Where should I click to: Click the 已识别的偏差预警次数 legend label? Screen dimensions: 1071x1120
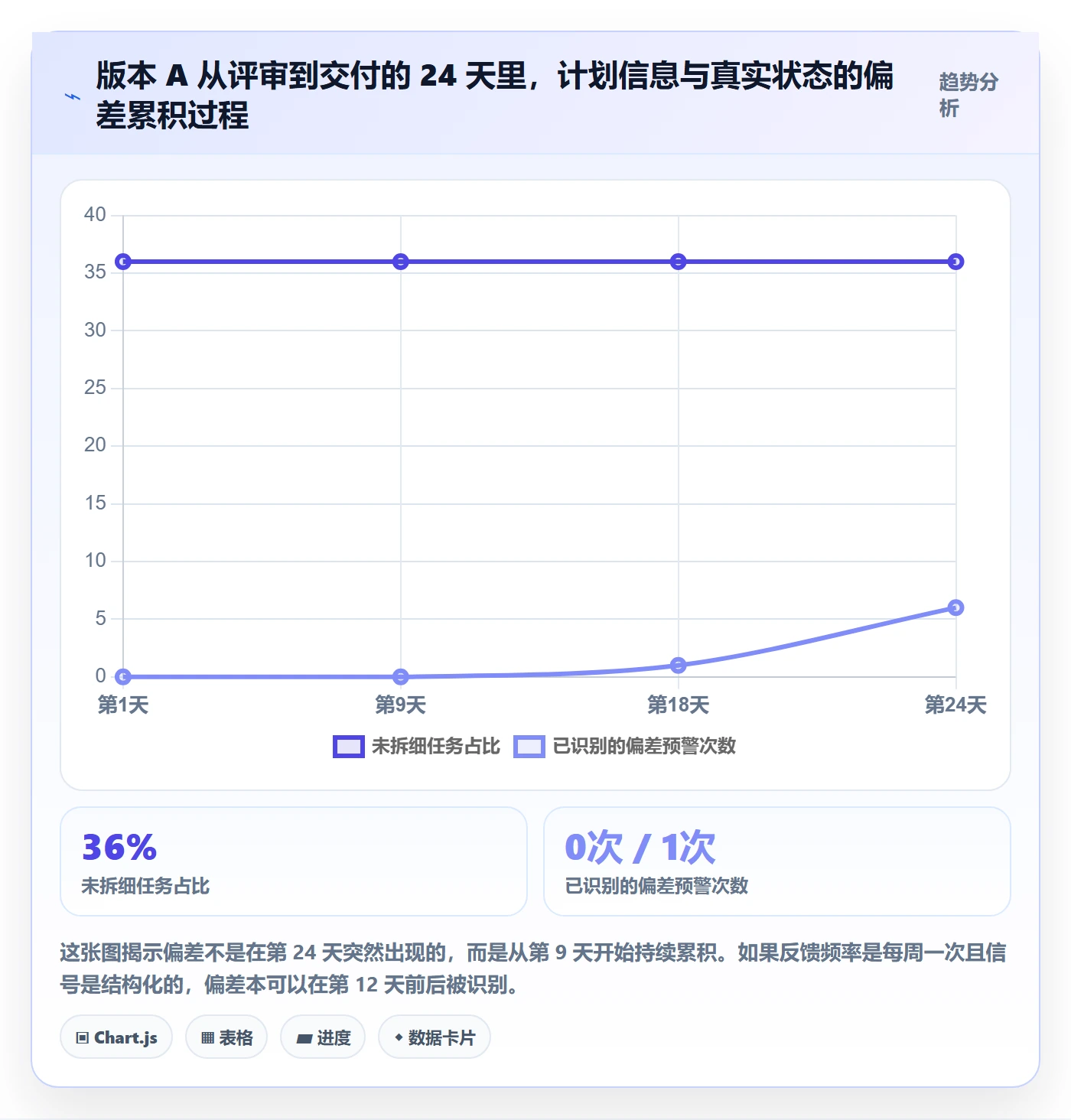[644, 746]
